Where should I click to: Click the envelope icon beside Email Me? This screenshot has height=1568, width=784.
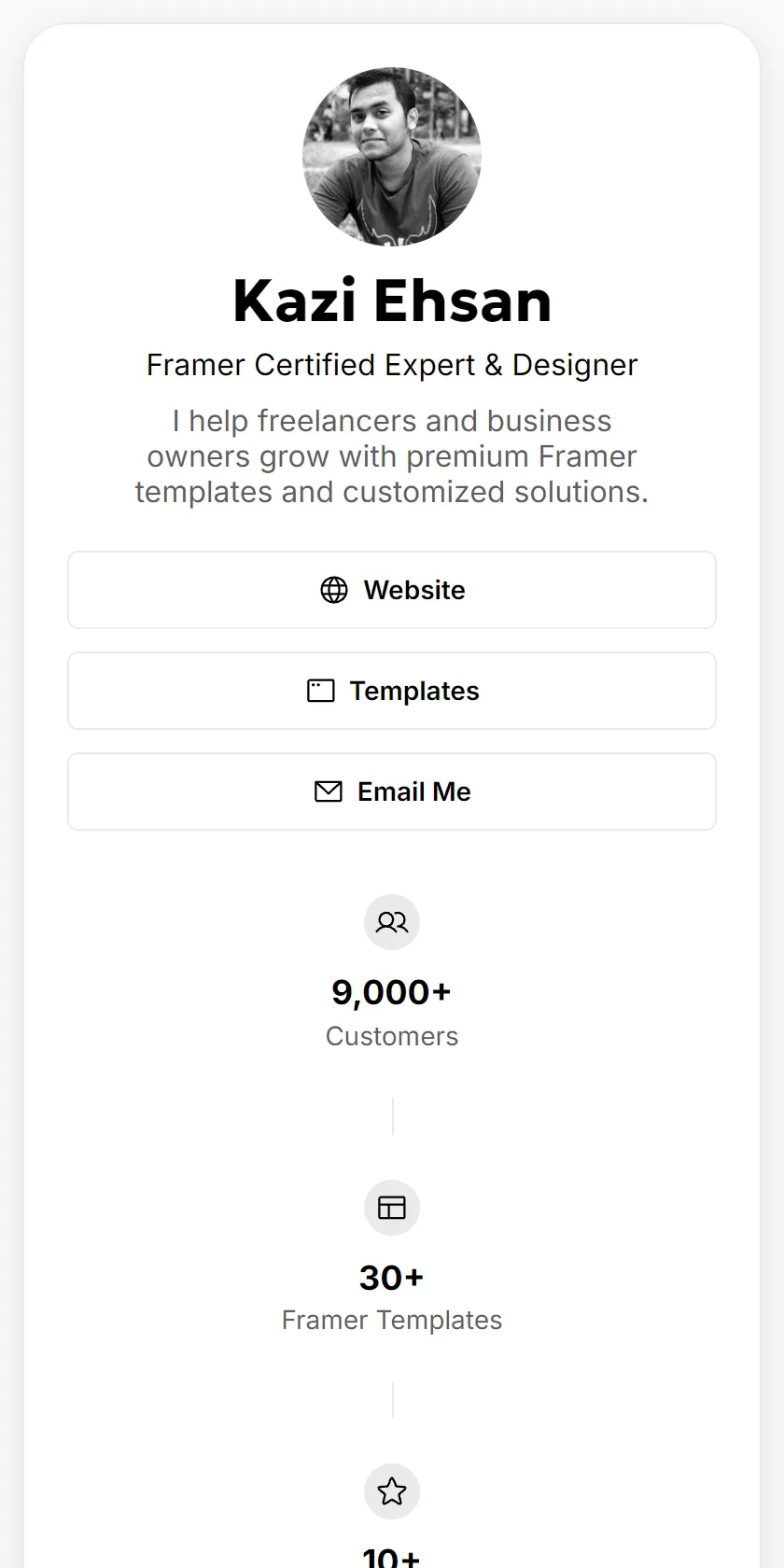point(329,791)
